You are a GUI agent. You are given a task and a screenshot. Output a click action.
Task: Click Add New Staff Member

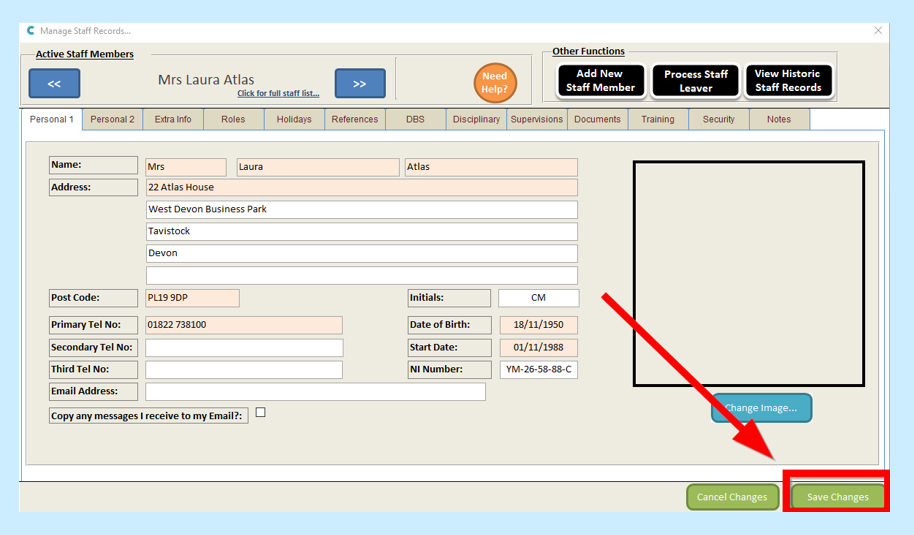(600, 81)
